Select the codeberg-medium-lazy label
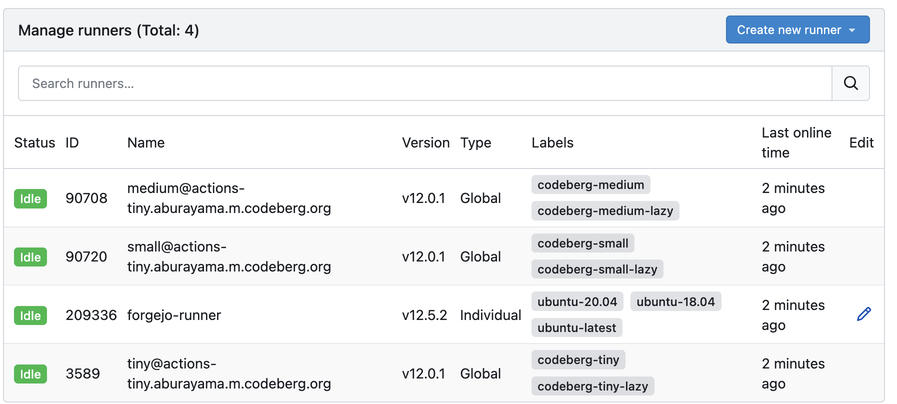Viewport: 897px width, 404px height. click(606, 211)
